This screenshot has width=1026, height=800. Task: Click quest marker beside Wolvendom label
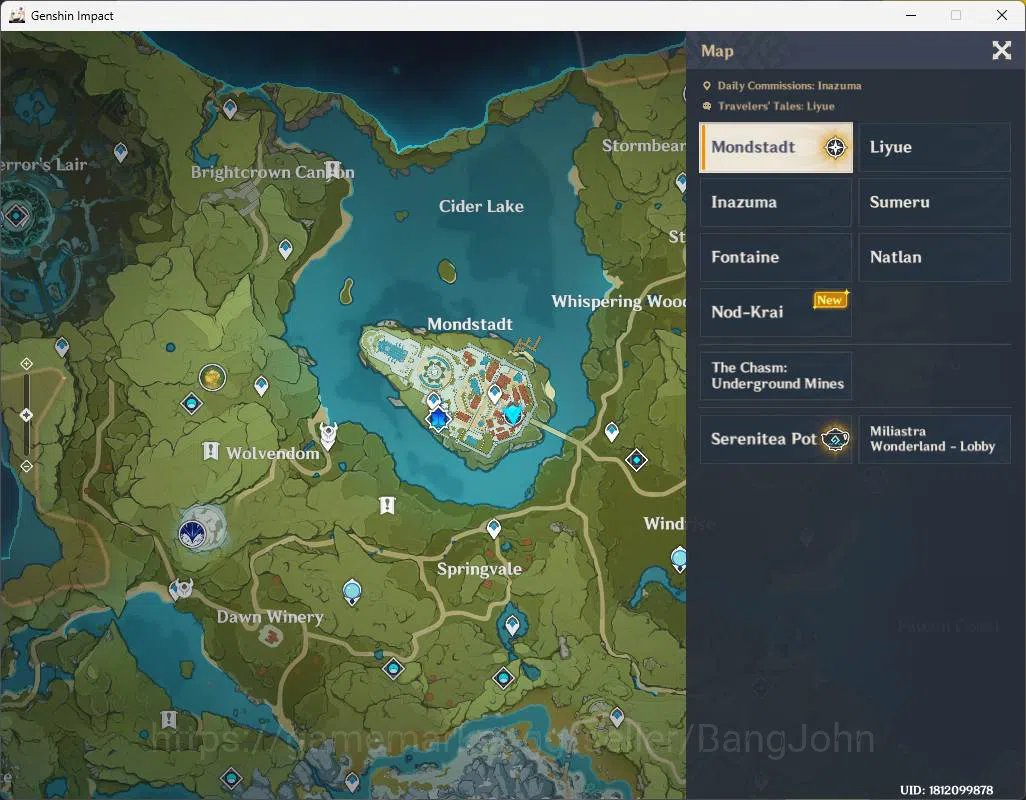click(210, 451)
